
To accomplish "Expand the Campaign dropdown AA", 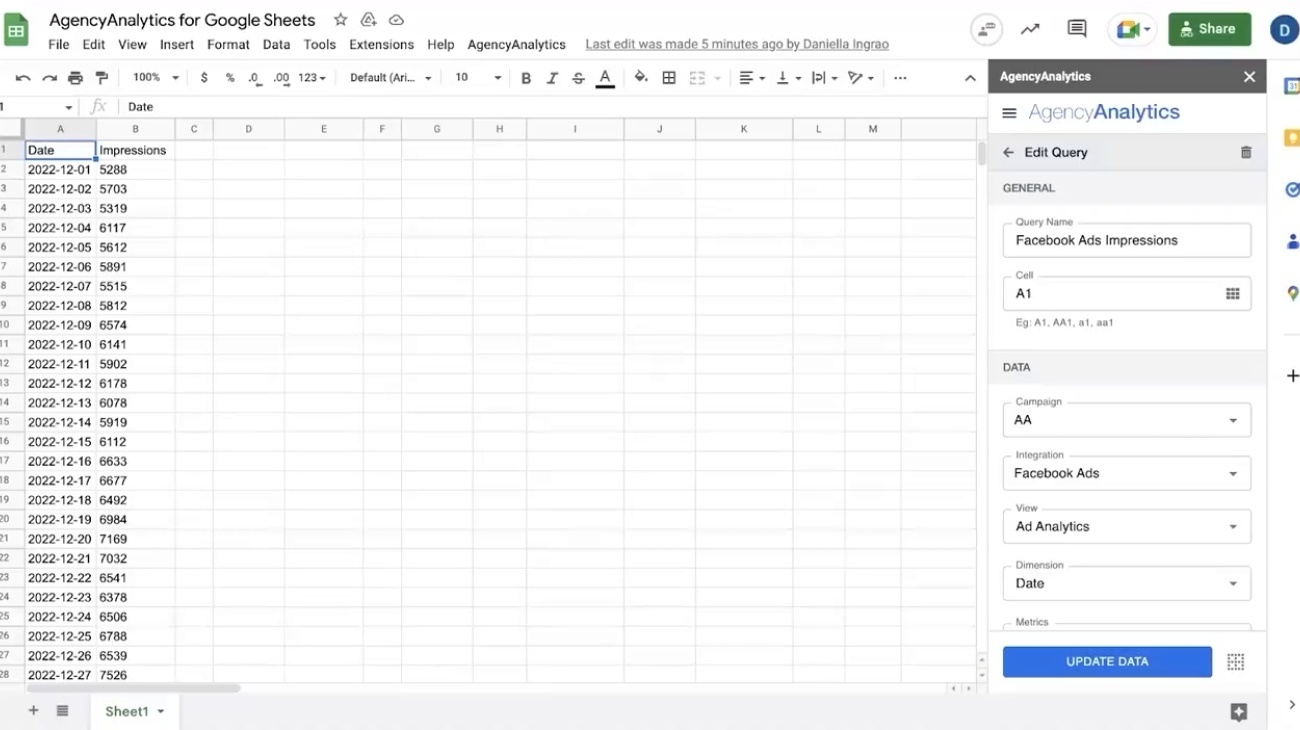I will click(x=1127, y=420).
